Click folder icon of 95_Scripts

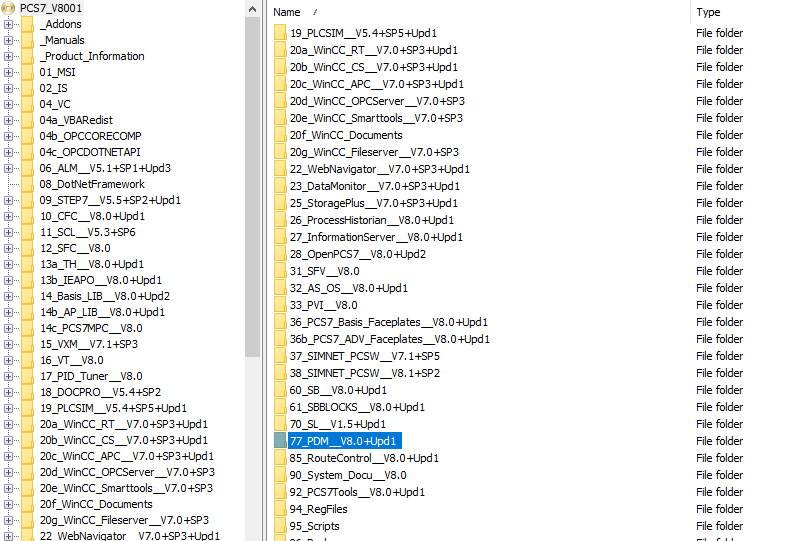coord(280,526)
